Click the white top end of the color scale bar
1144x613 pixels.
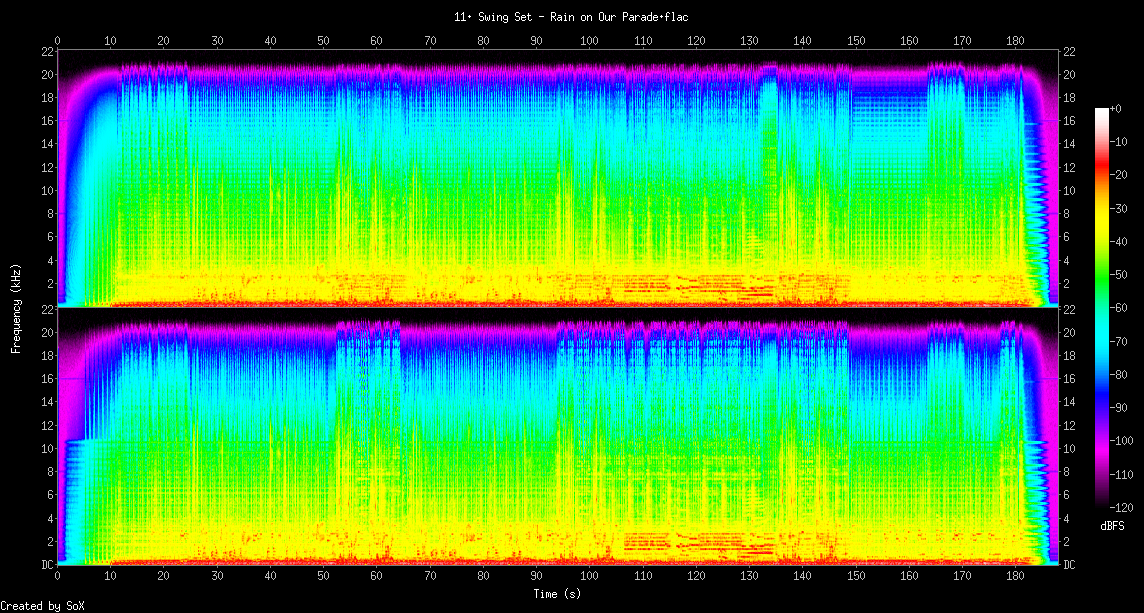1102,111
